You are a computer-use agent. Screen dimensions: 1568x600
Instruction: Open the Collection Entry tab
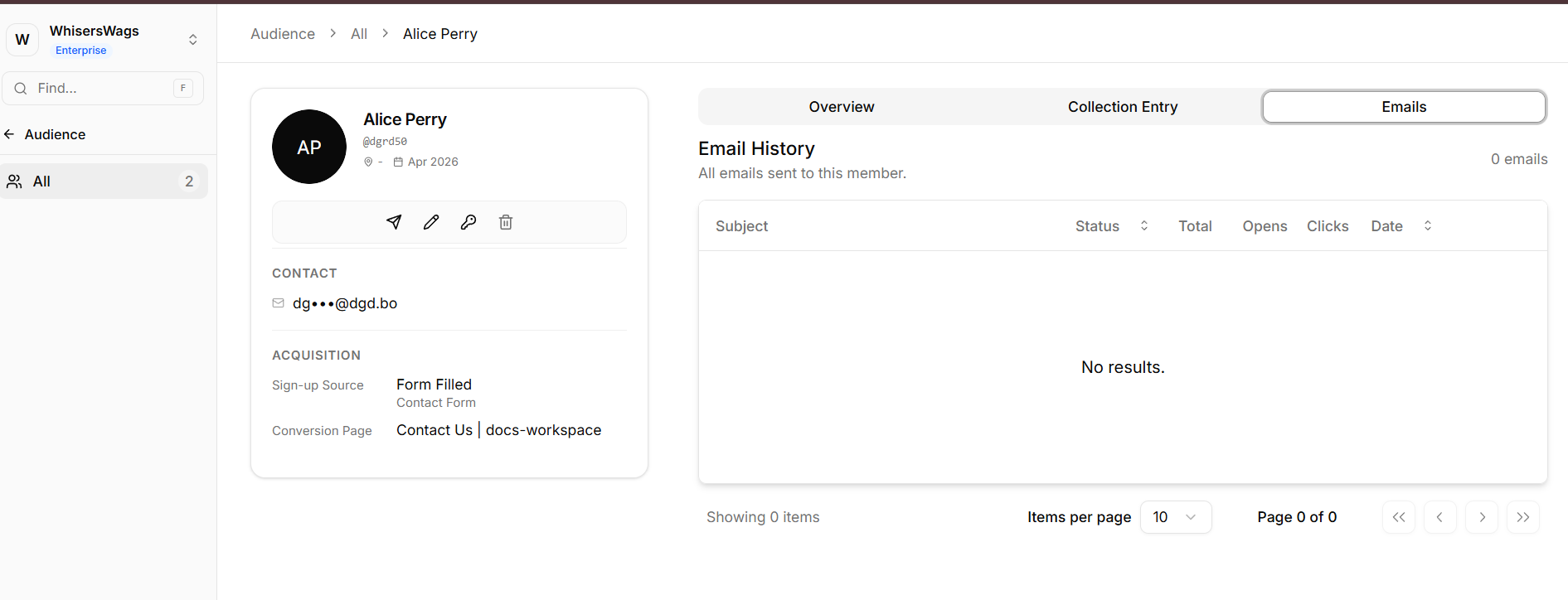click(1122, 107)
